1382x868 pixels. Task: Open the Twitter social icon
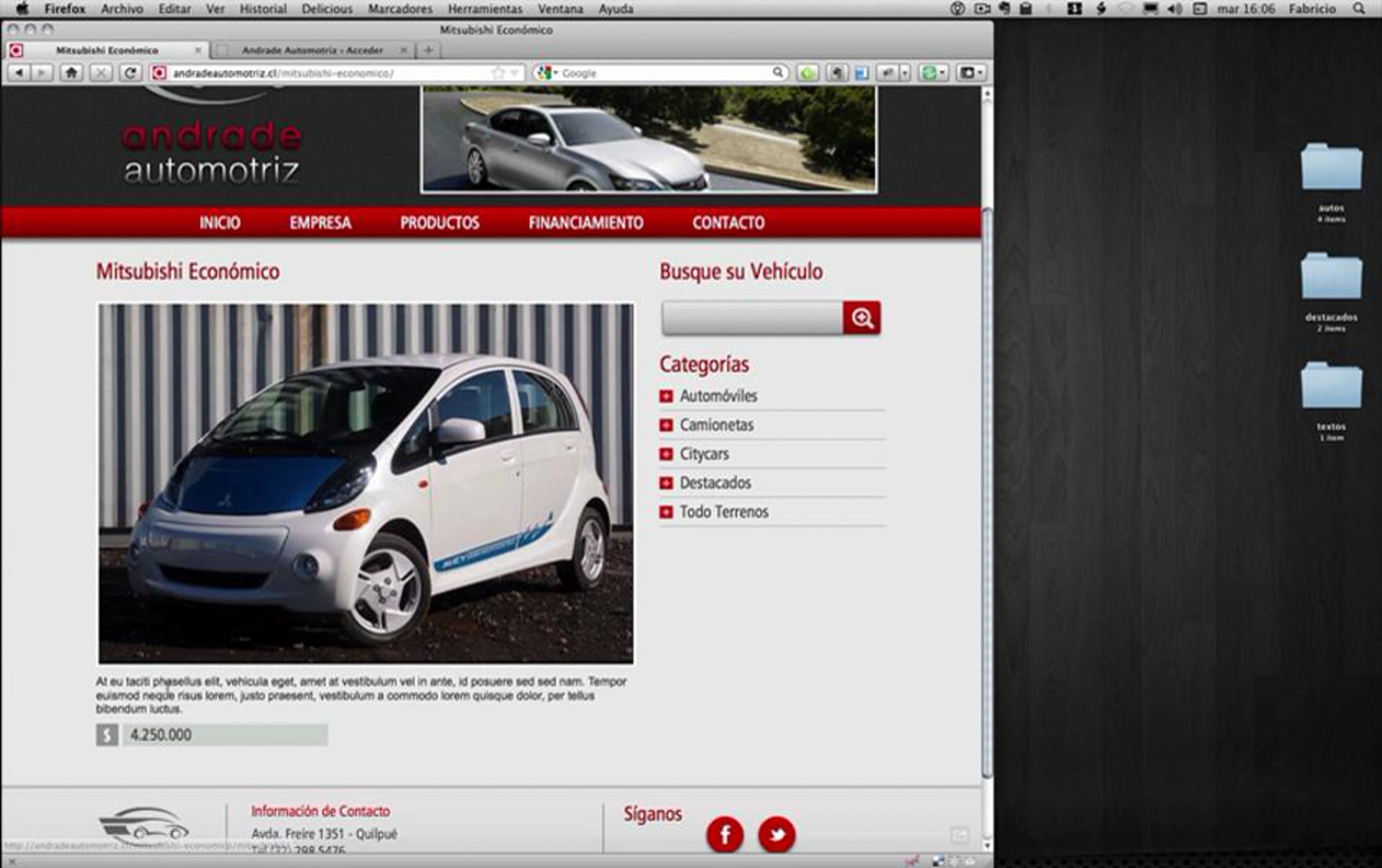click(777, 834)
